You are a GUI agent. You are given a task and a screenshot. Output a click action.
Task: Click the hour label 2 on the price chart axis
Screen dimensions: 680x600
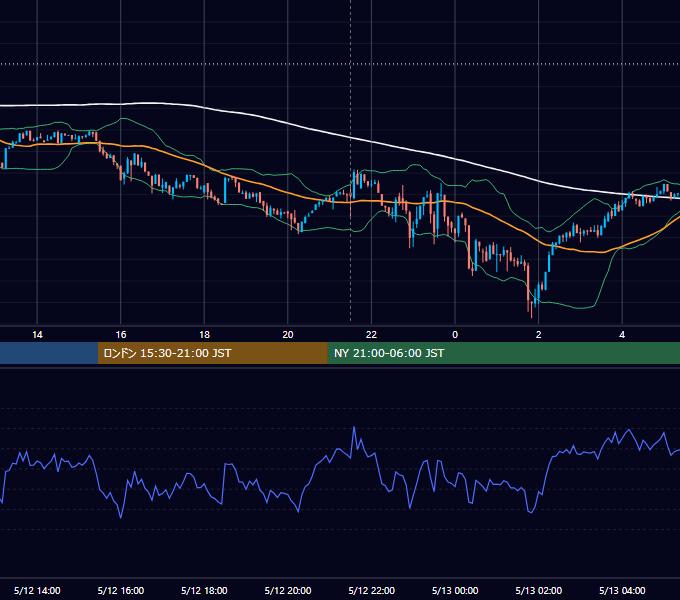click(x=539, y=335)
